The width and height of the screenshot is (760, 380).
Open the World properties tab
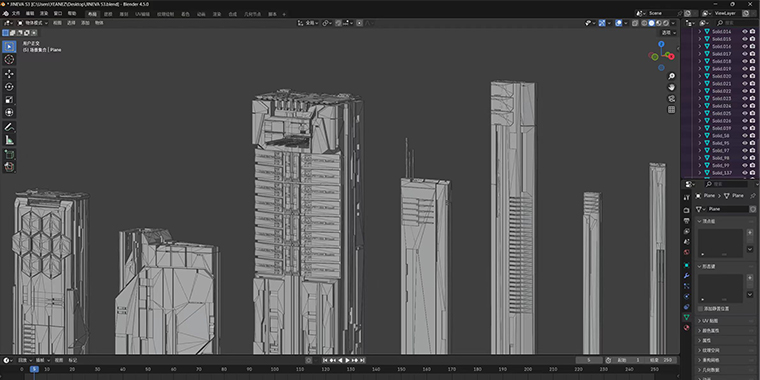686,252
